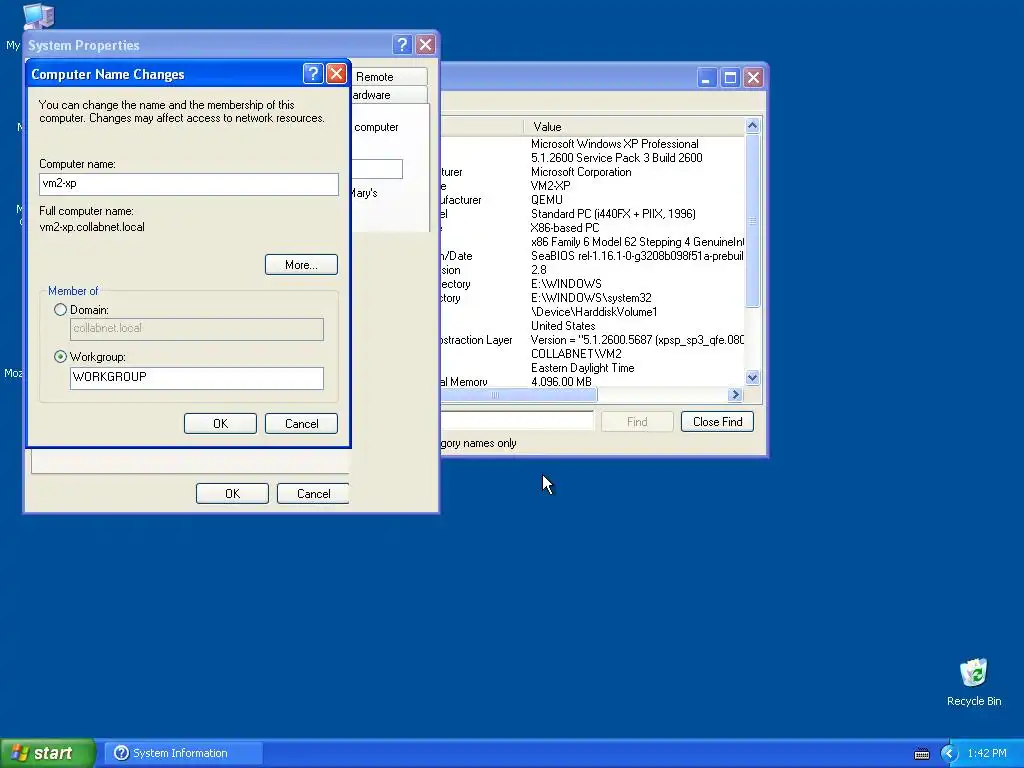
Task: Click the Computer name text field
Action: coord(189,184)
